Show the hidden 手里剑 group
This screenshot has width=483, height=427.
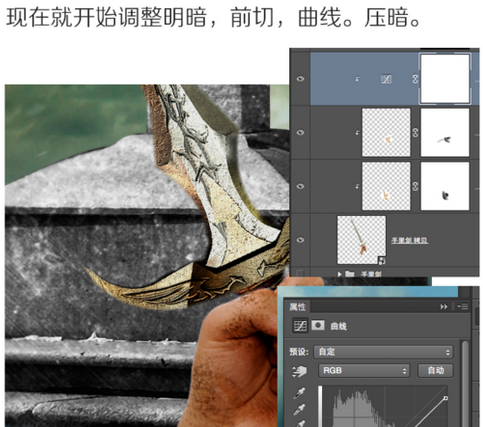(x=300, y=273)
